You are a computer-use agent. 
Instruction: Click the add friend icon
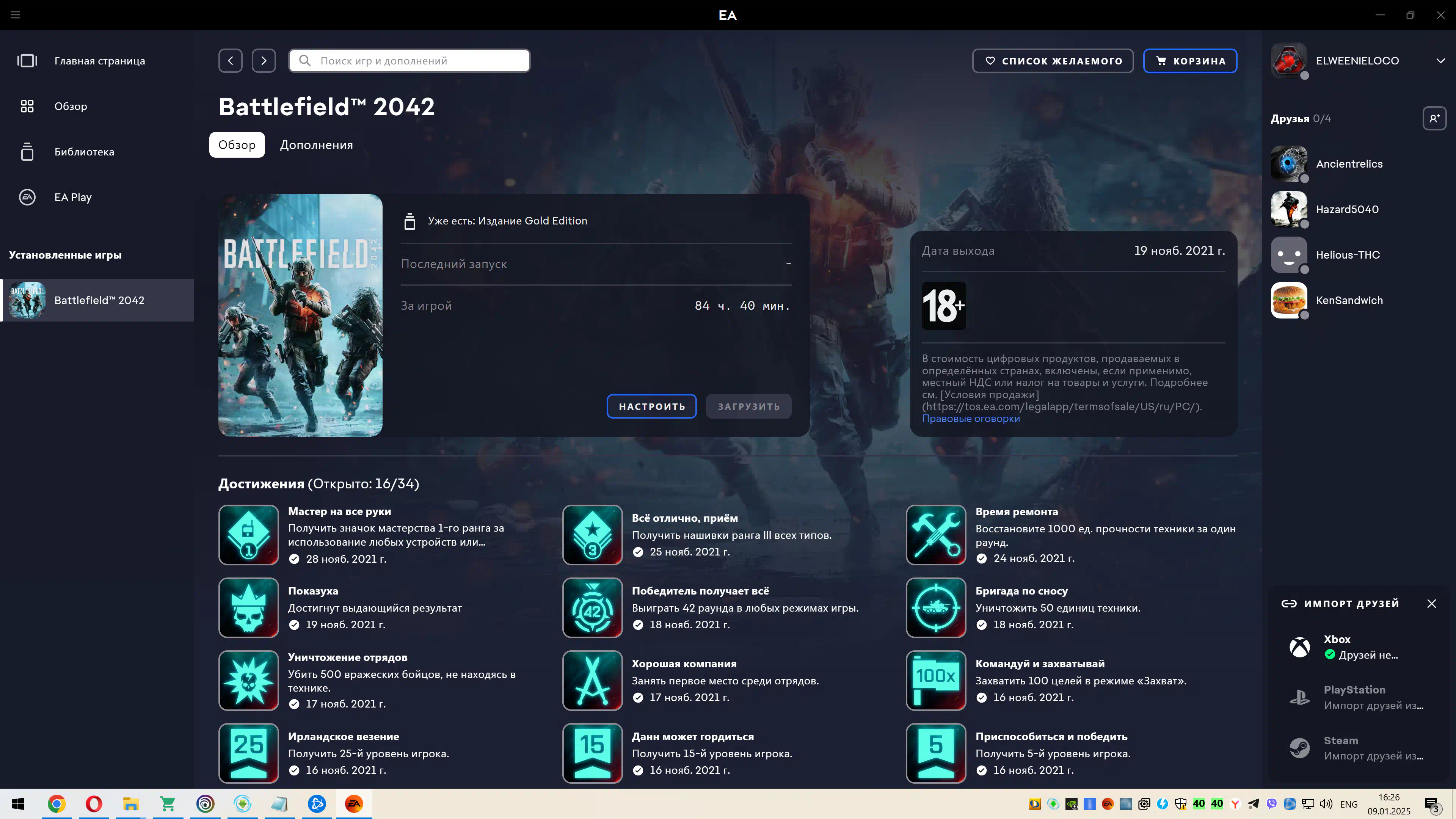click(1434, 118)
